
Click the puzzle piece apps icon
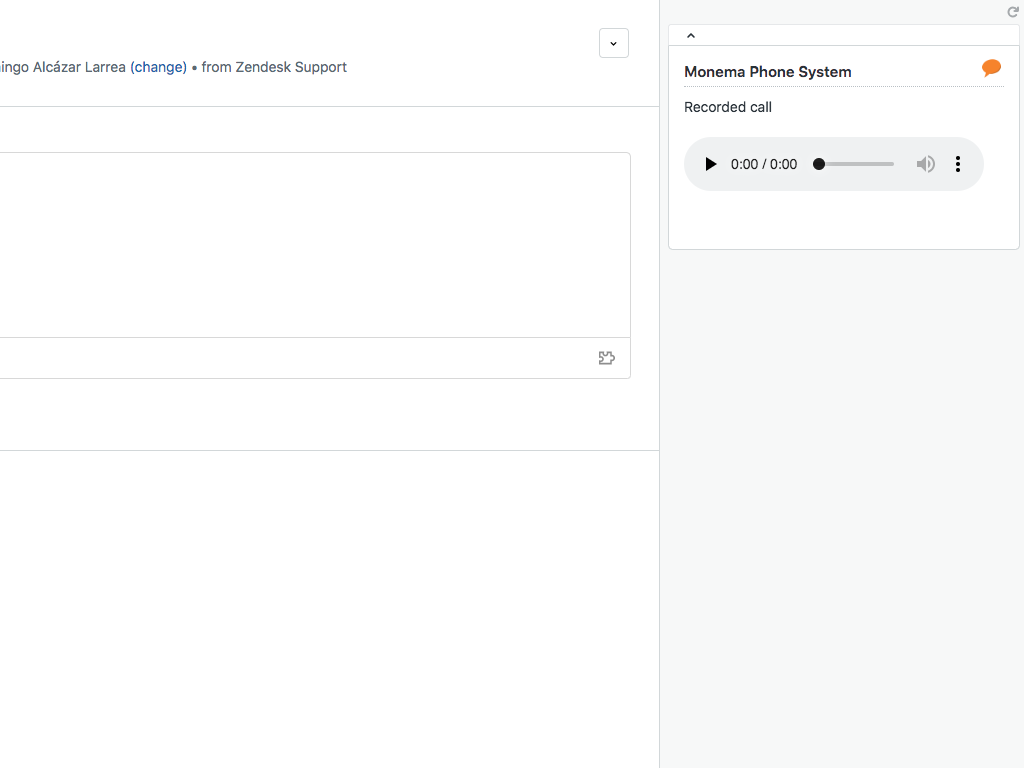coord(607,358)
